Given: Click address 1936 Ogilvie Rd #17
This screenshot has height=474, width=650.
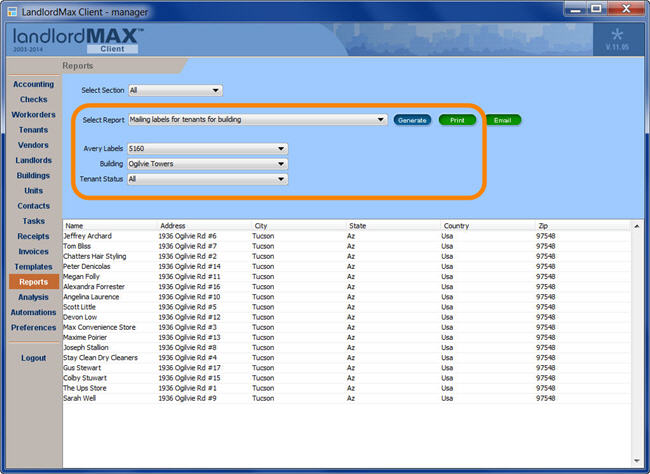Looking at the screenshot, I should pos(189,368).
